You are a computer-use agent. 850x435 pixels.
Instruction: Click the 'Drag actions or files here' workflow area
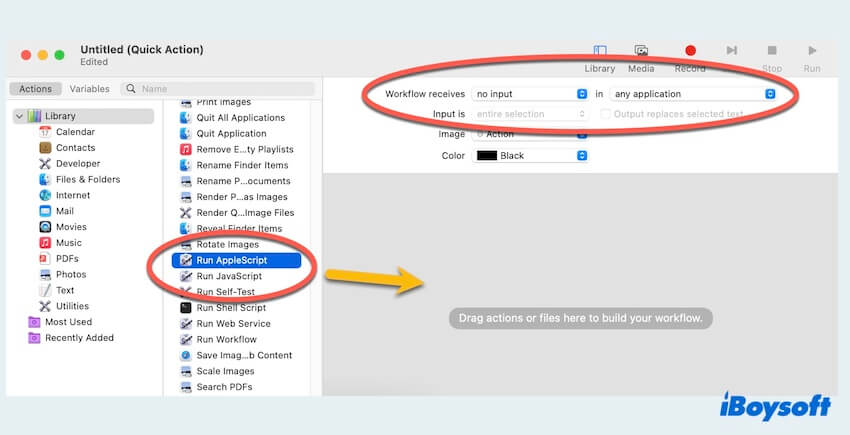click(581, 318)
